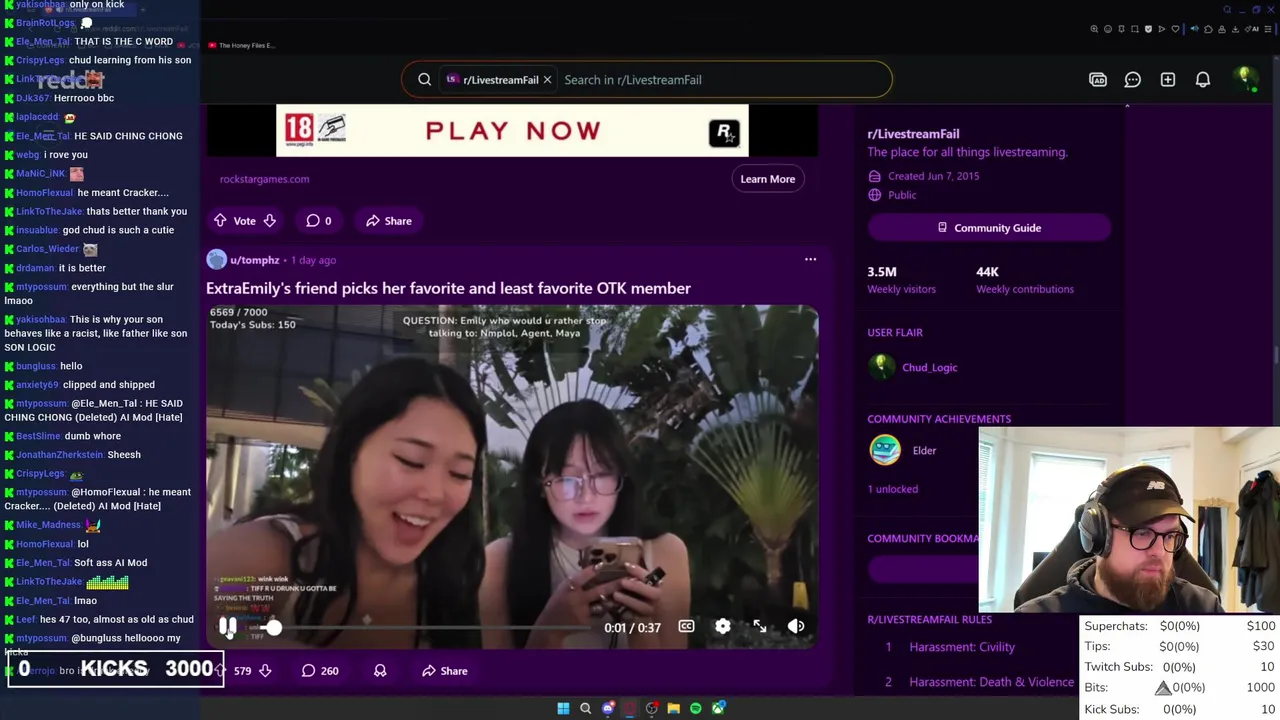Screen dimensions: 1280x720
Task: Pause the video with the player's pause button
Action: [x=228, y=627]
